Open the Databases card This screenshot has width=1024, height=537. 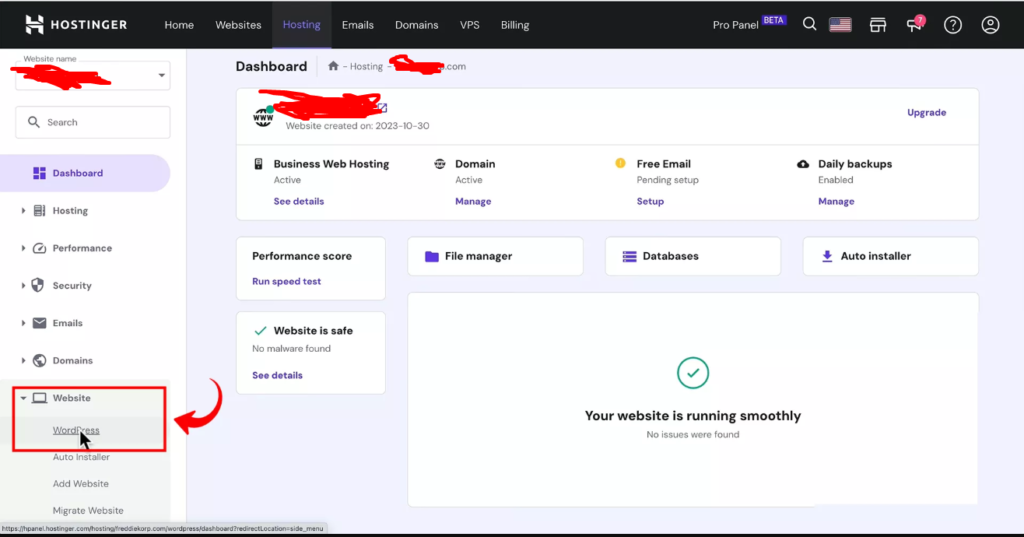[x=693, y=256]
